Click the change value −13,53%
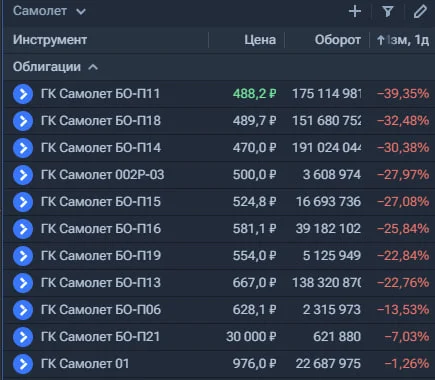435x380 pixels. pyautogui.click(x=403, y=310)
